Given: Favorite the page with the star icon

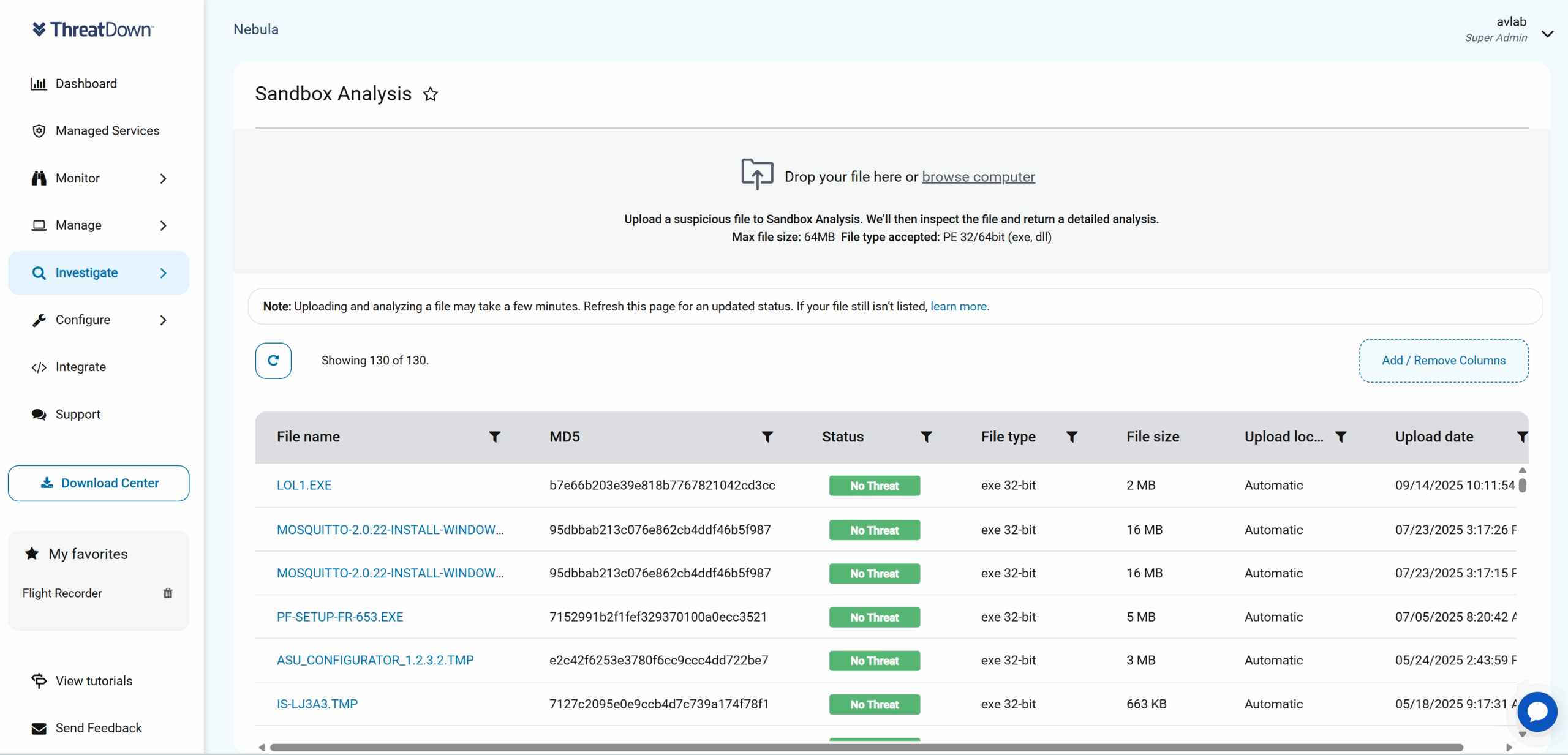Looking at the screenshot, I should pos(431,94).
